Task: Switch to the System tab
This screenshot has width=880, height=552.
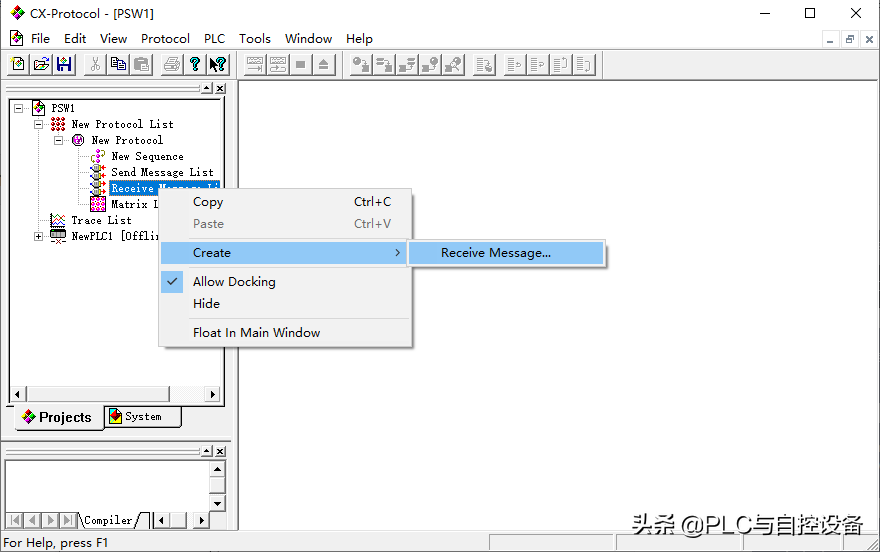Action: [143, 416]
